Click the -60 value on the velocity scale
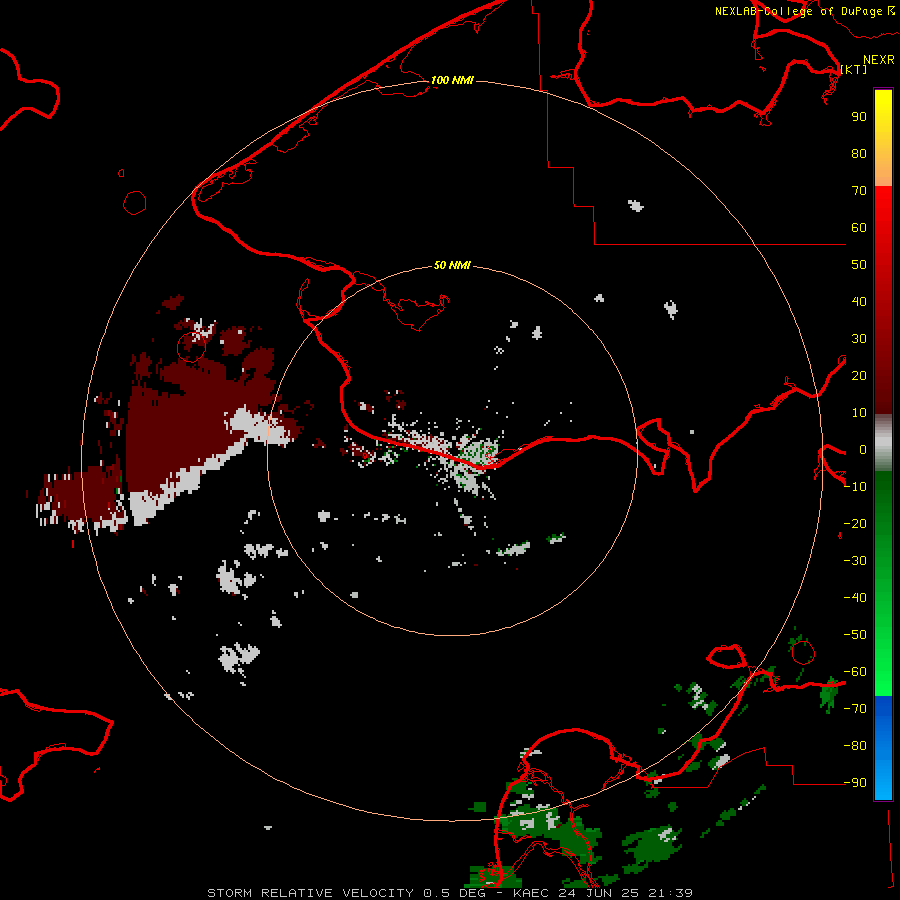The image size is (900, 900). click(855, 672)
